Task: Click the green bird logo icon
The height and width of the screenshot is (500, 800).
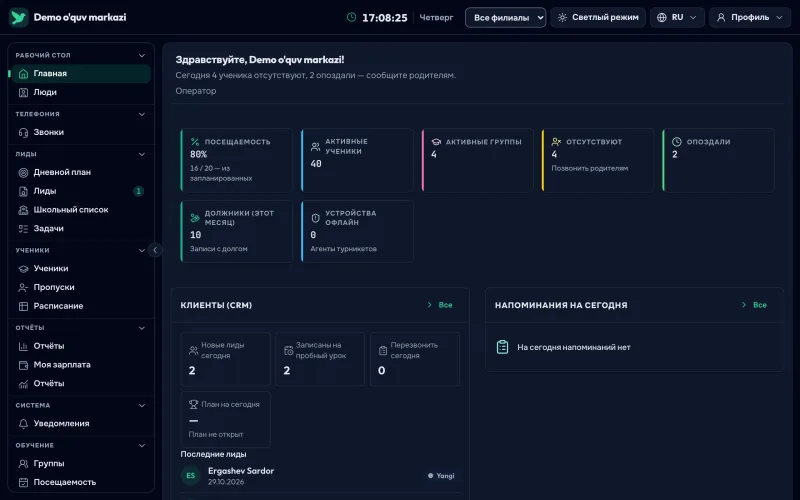Action: point(18,17)
